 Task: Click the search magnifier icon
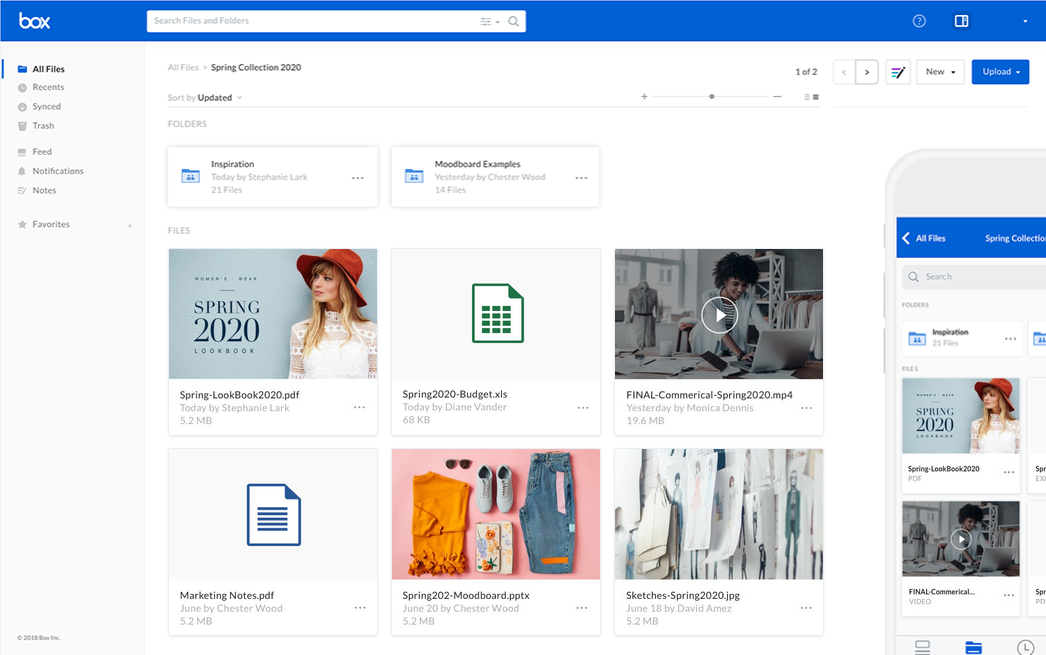[513, 21]
